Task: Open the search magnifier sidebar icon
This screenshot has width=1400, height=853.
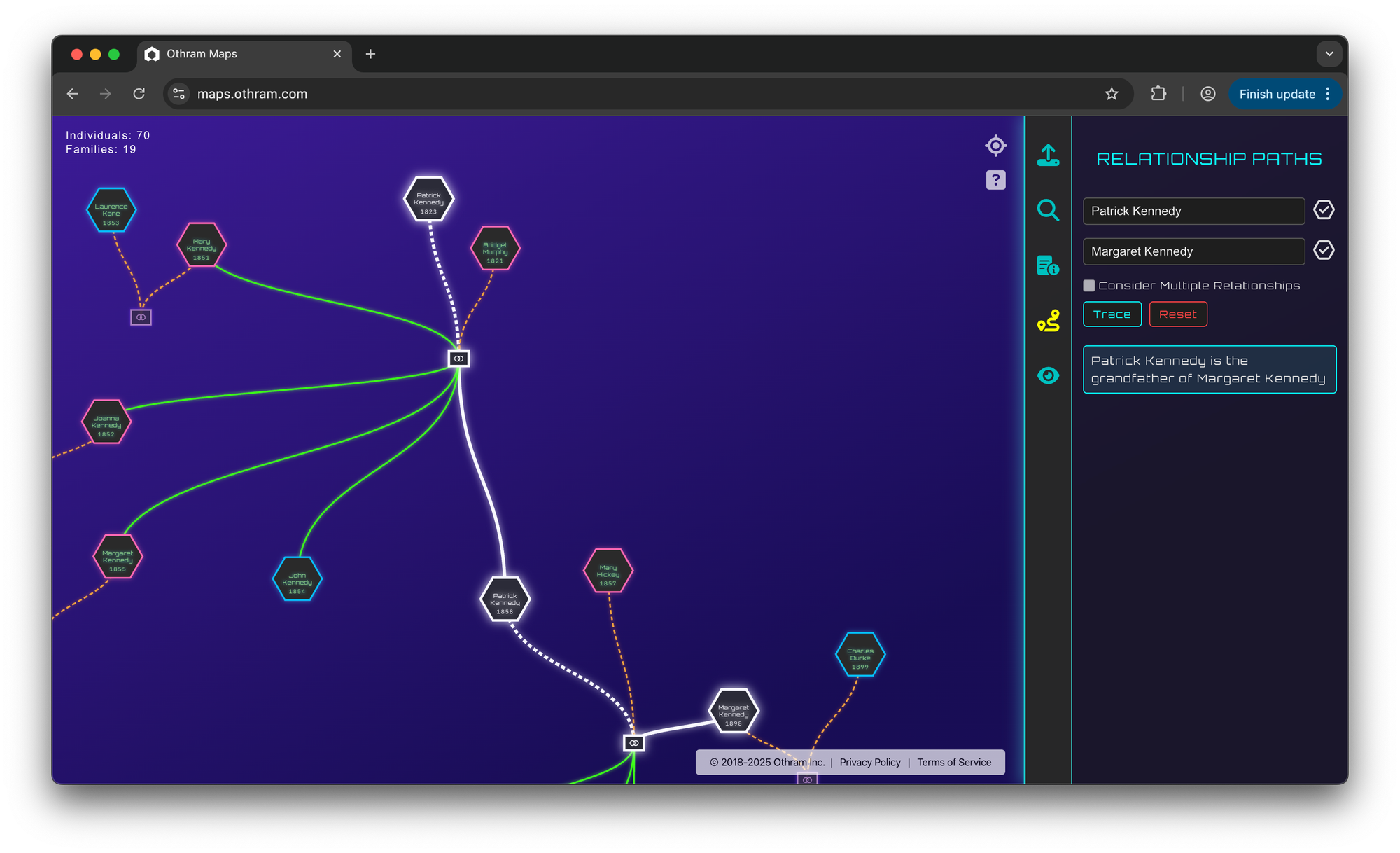Action: point(1048,209)
